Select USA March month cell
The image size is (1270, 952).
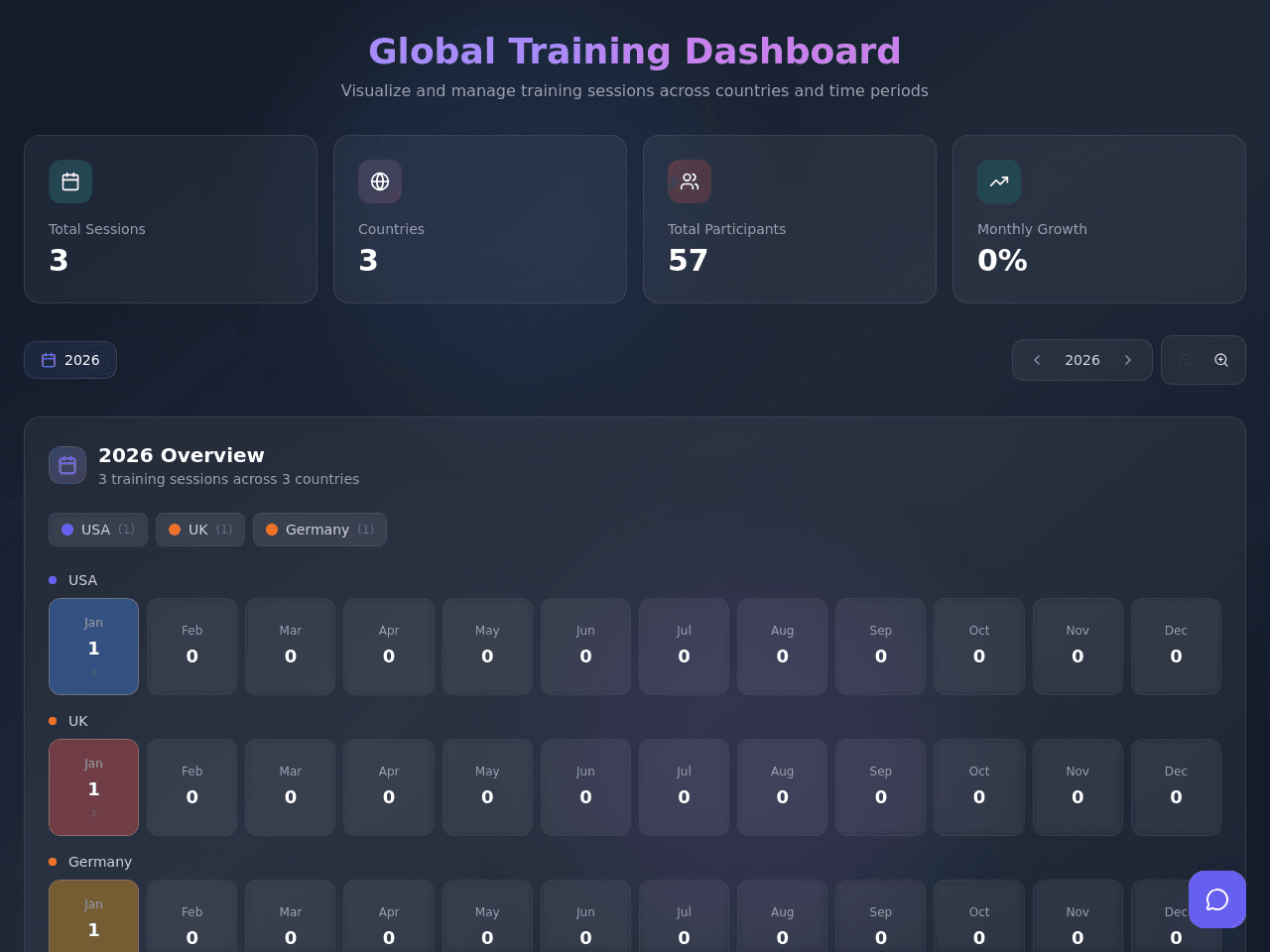(291, 647)
